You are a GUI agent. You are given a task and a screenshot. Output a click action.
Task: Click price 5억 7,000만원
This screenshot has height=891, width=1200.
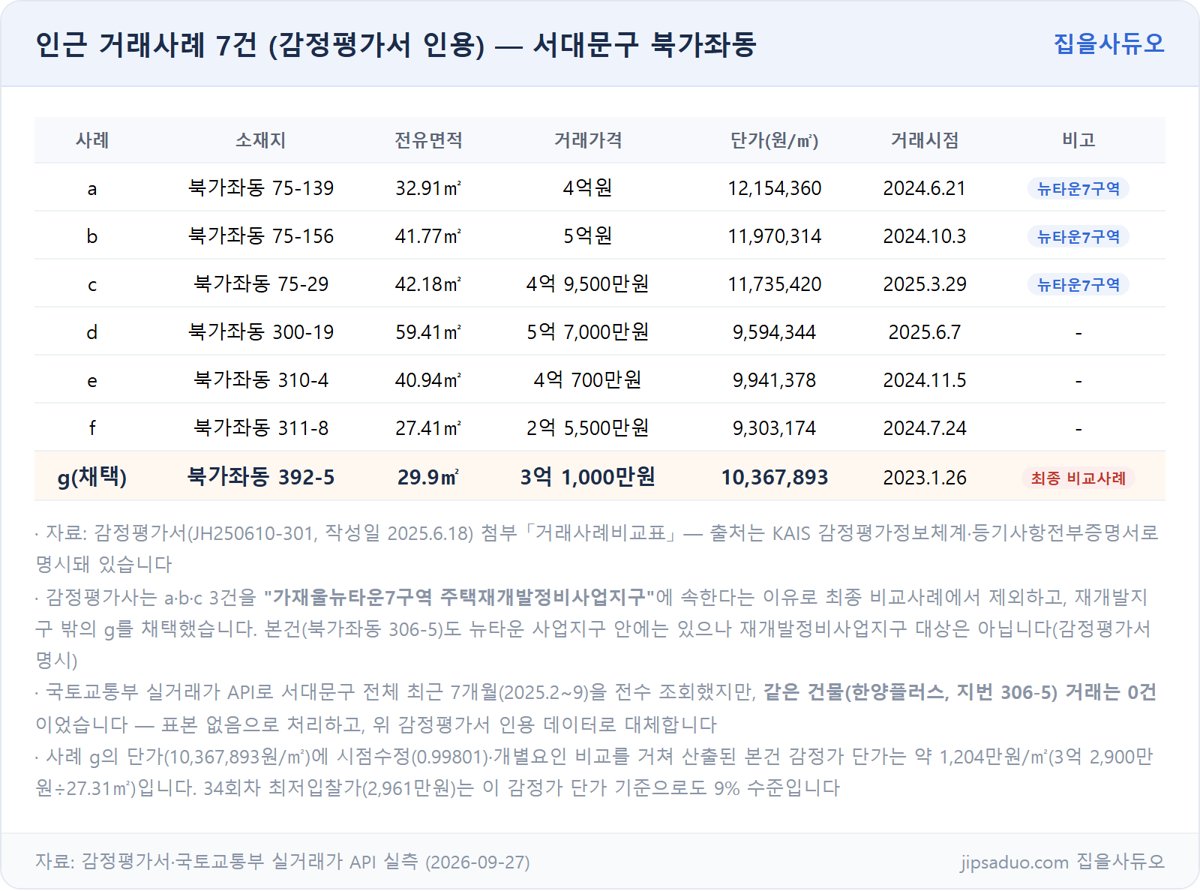(588, 332)
